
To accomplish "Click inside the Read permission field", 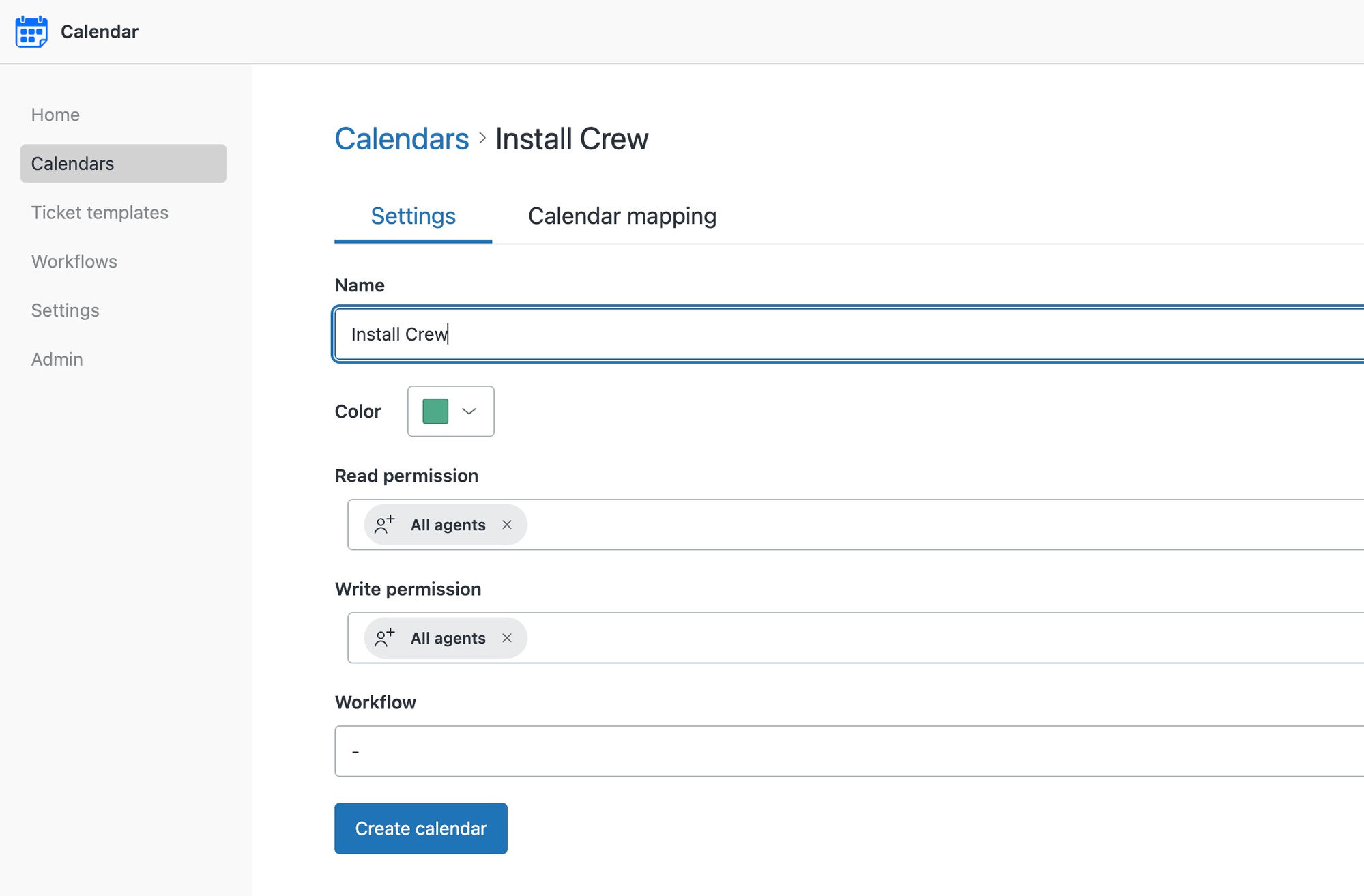I will pos(856,525).
